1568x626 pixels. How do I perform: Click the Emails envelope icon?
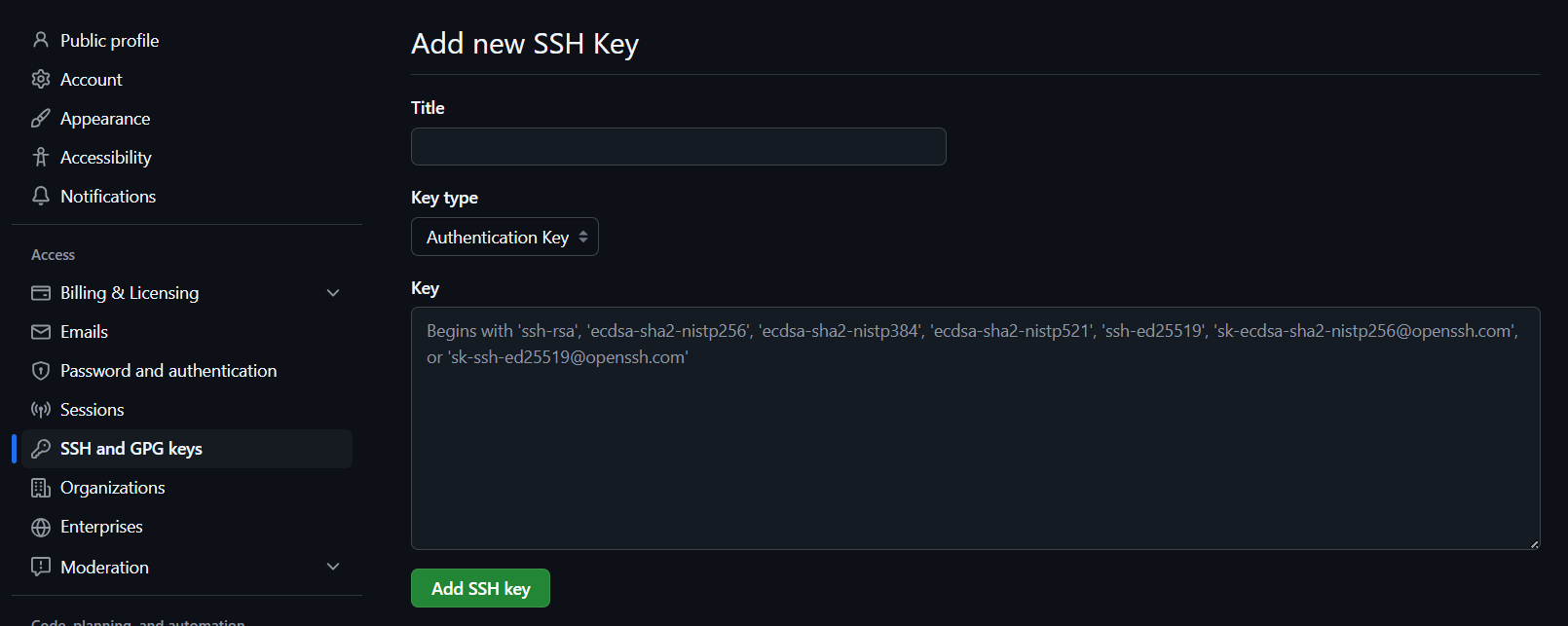[41, 332]
